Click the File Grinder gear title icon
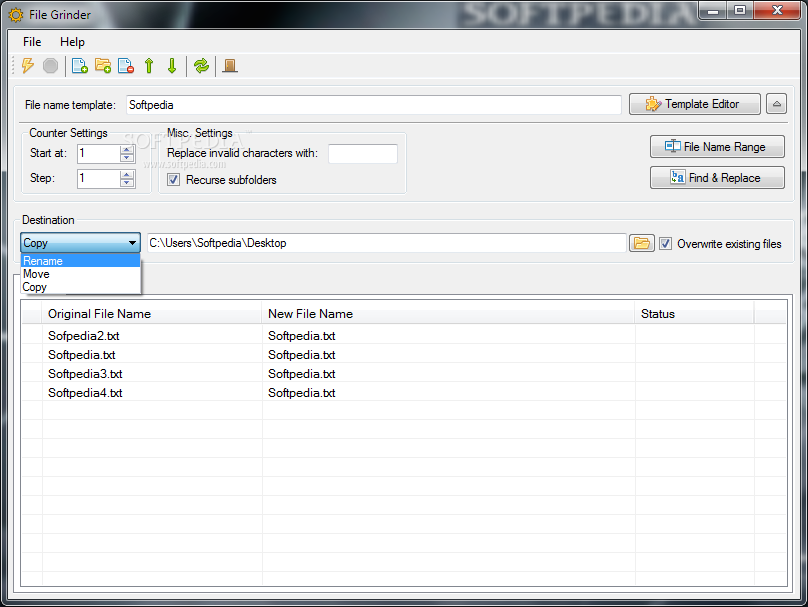 (x=16, y=15)
